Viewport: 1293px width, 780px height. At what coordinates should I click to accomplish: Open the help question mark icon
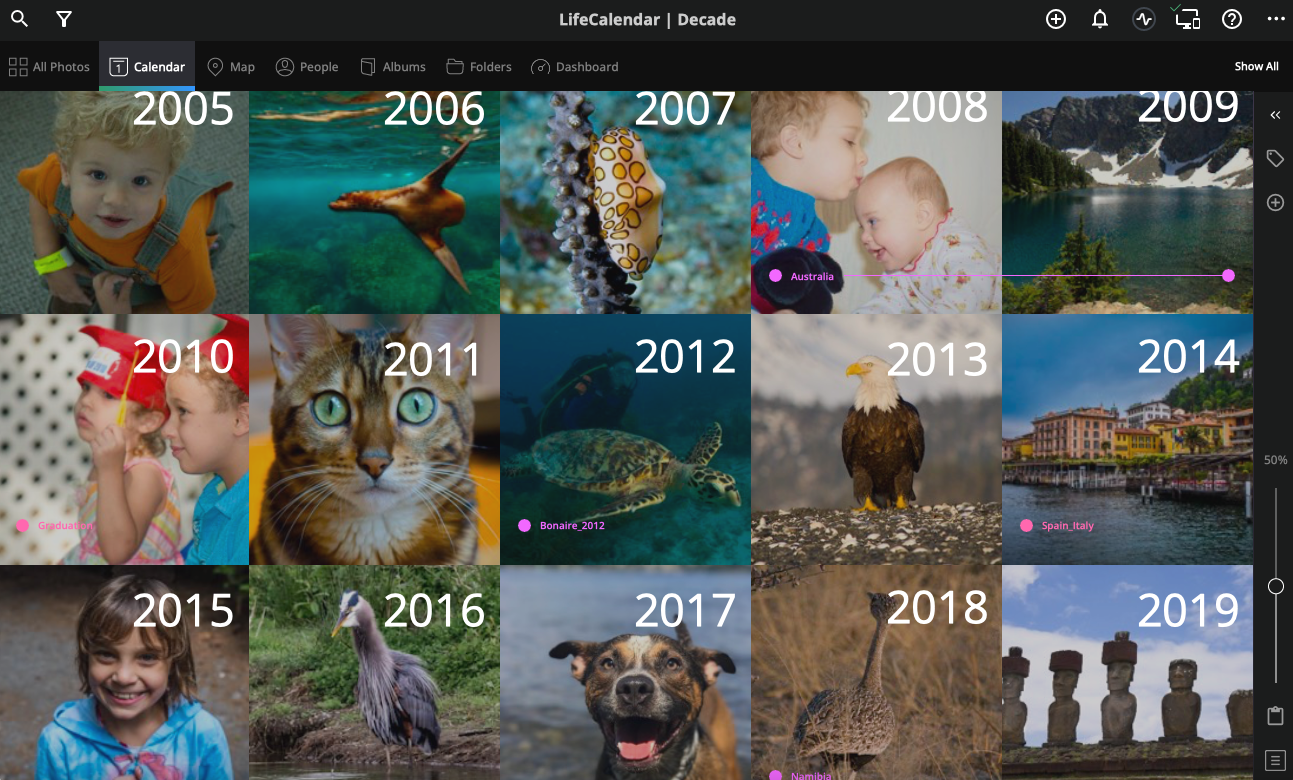click(1232, 19)
